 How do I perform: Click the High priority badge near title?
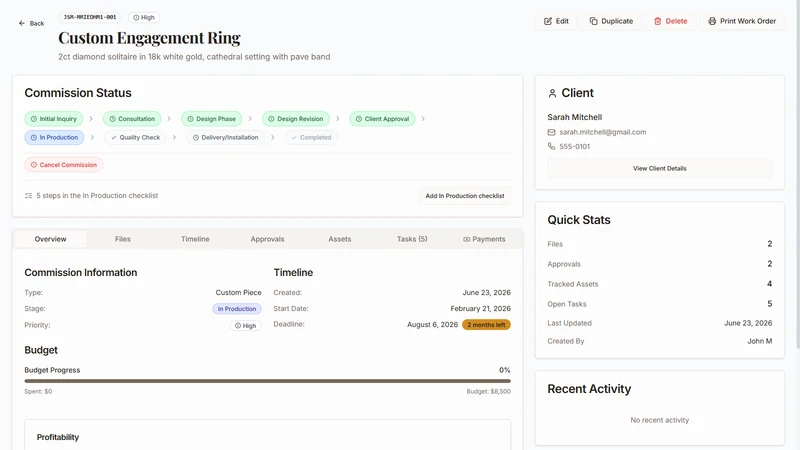[144, 17]
